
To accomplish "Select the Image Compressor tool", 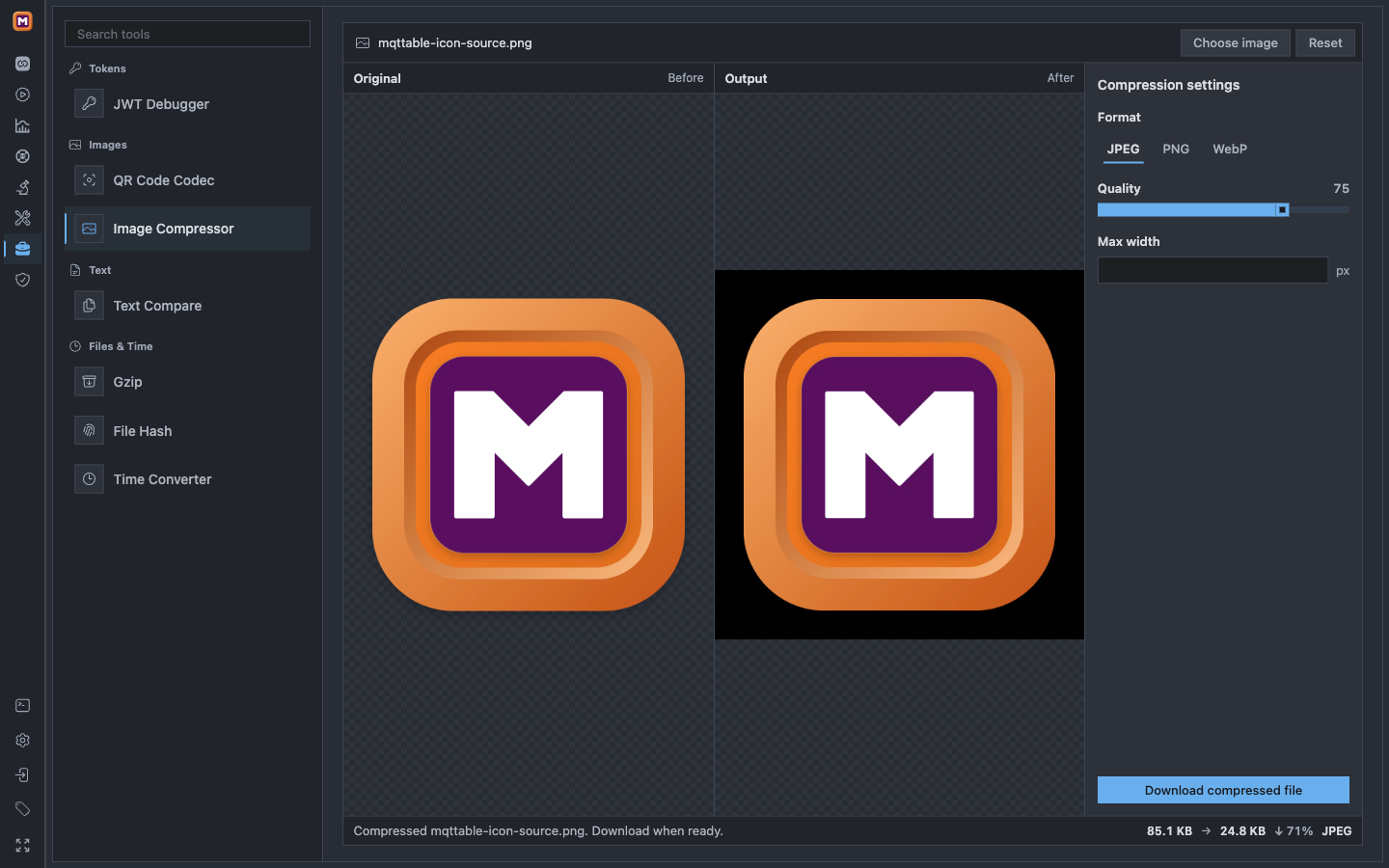I will [187, 229].
